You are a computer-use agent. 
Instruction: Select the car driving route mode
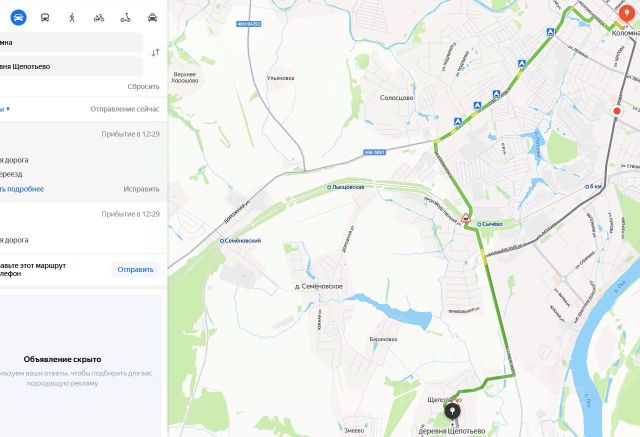[x=18, y=18]
